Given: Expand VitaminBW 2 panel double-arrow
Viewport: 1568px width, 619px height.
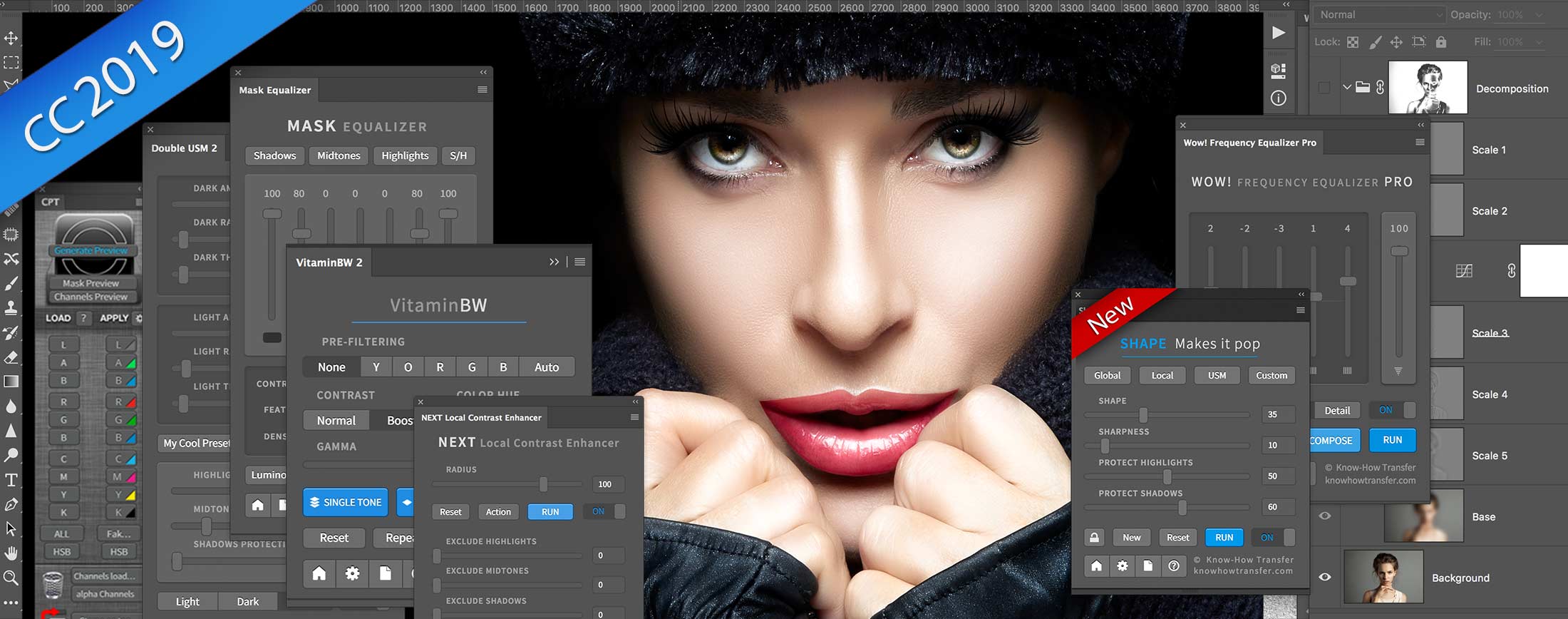Looking at the screenshot, I should (554, 262).
